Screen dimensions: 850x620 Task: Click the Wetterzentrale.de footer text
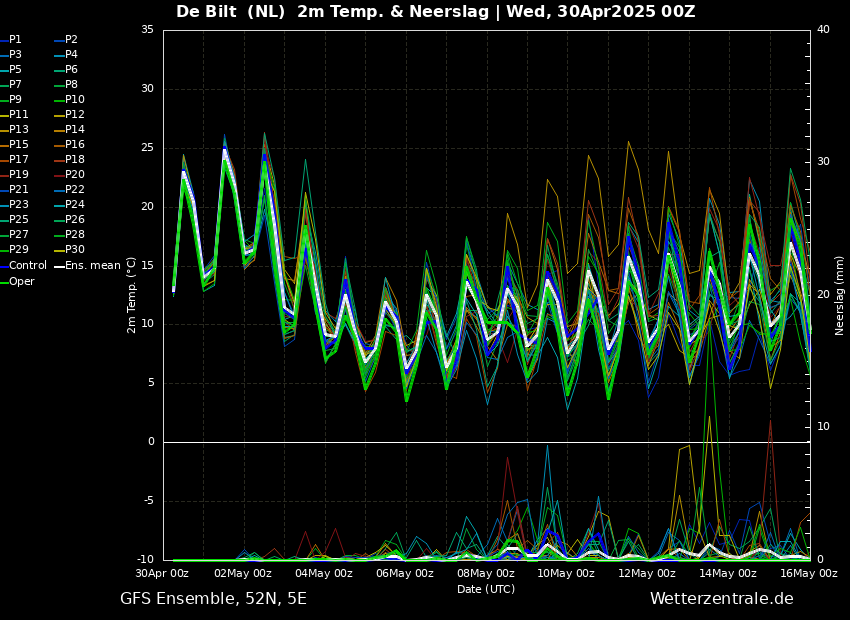tap(721, 599)
